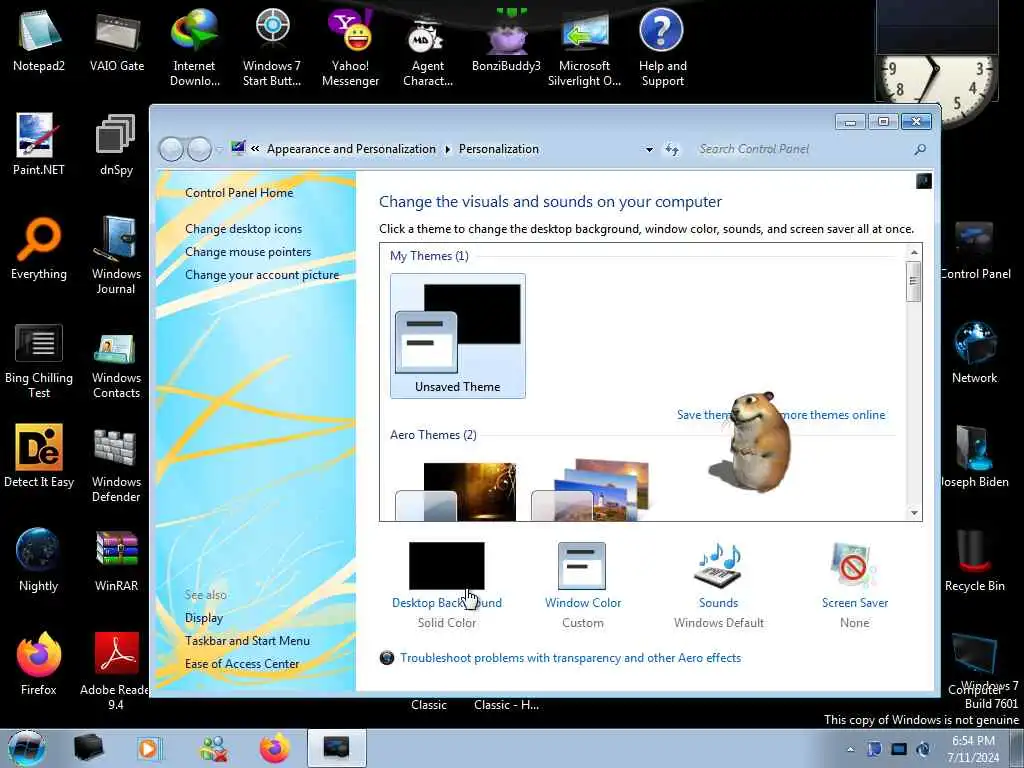The height and width of the screenshot is (768, 1024).
Task: Click Personalization breadcrumb item
Action: [499, 149]
